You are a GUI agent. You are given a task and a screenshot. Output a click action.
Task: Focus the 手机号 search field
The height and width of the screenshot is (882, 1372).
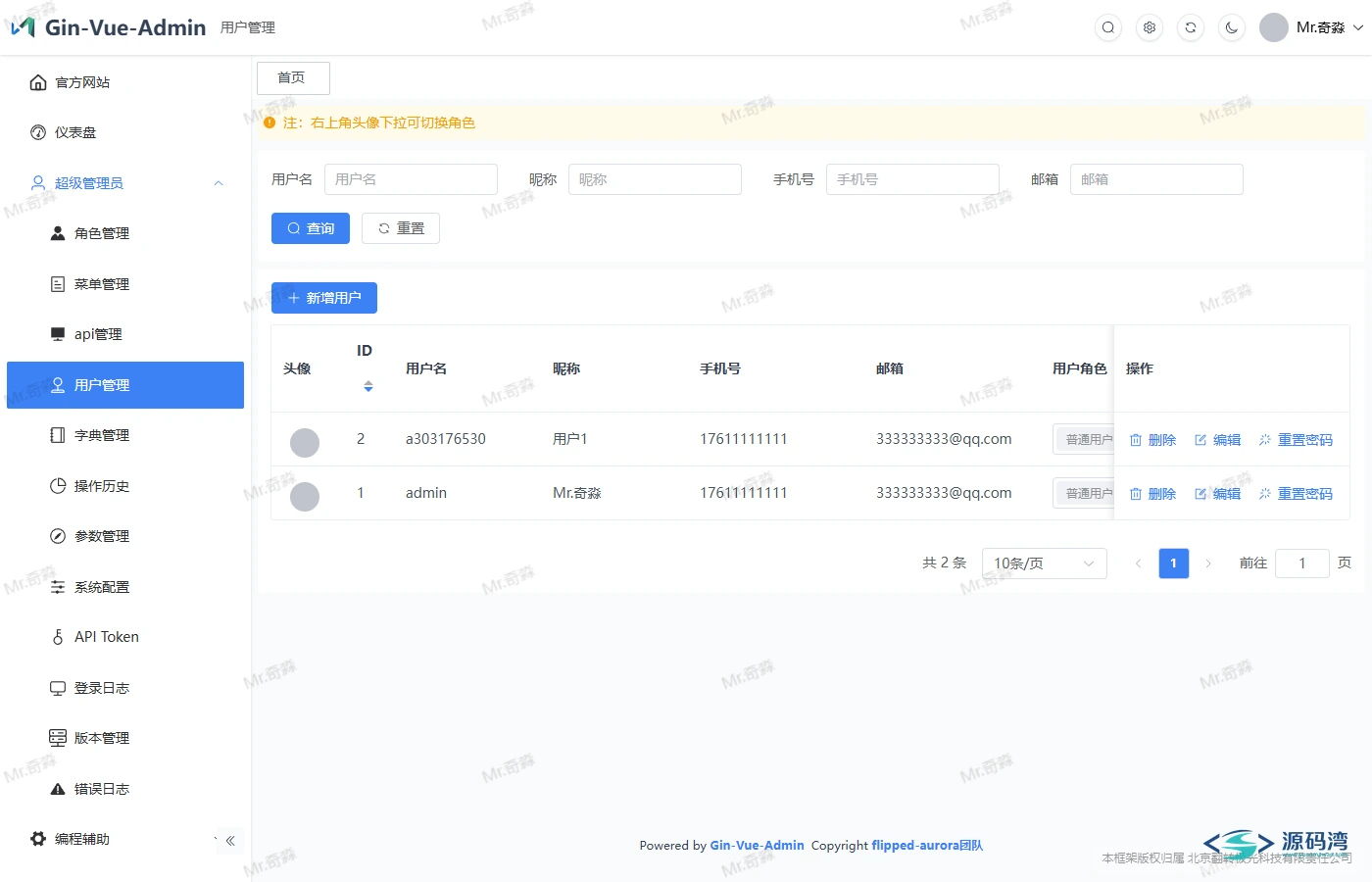point(912,179)
